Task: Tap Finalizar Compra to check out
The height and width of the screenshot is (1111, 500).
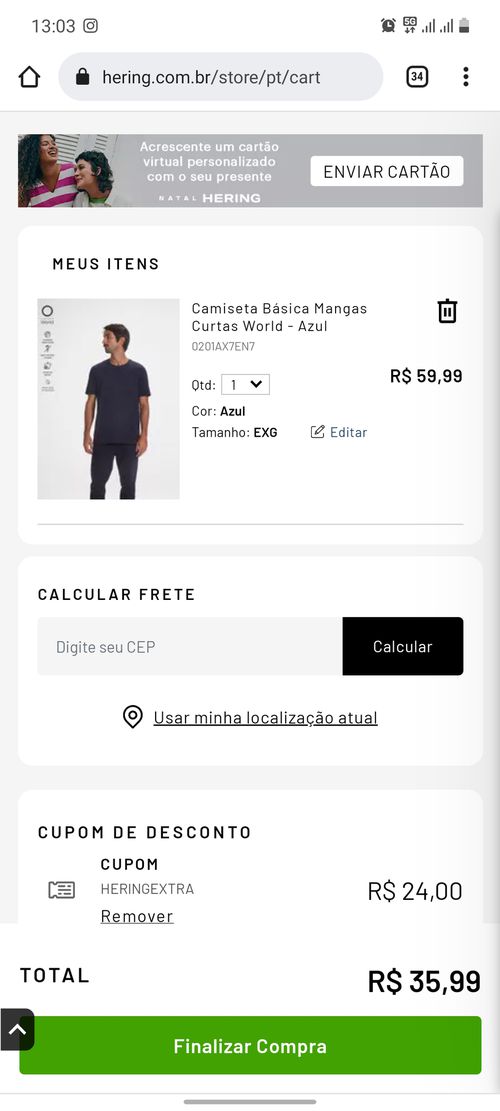Action: tap(250, 1045)
